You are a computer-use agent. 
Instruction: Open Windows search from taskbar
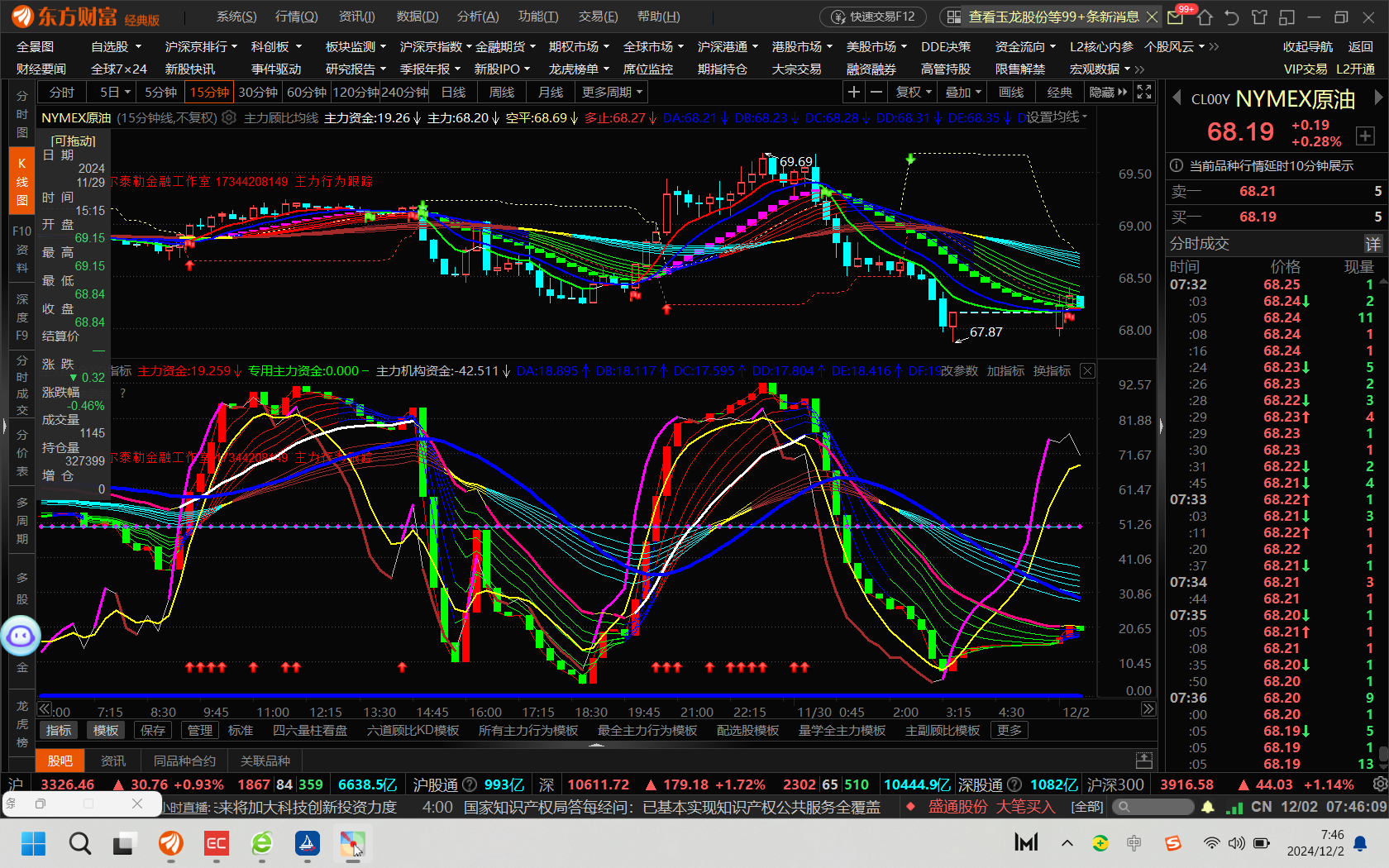[79, 843]
